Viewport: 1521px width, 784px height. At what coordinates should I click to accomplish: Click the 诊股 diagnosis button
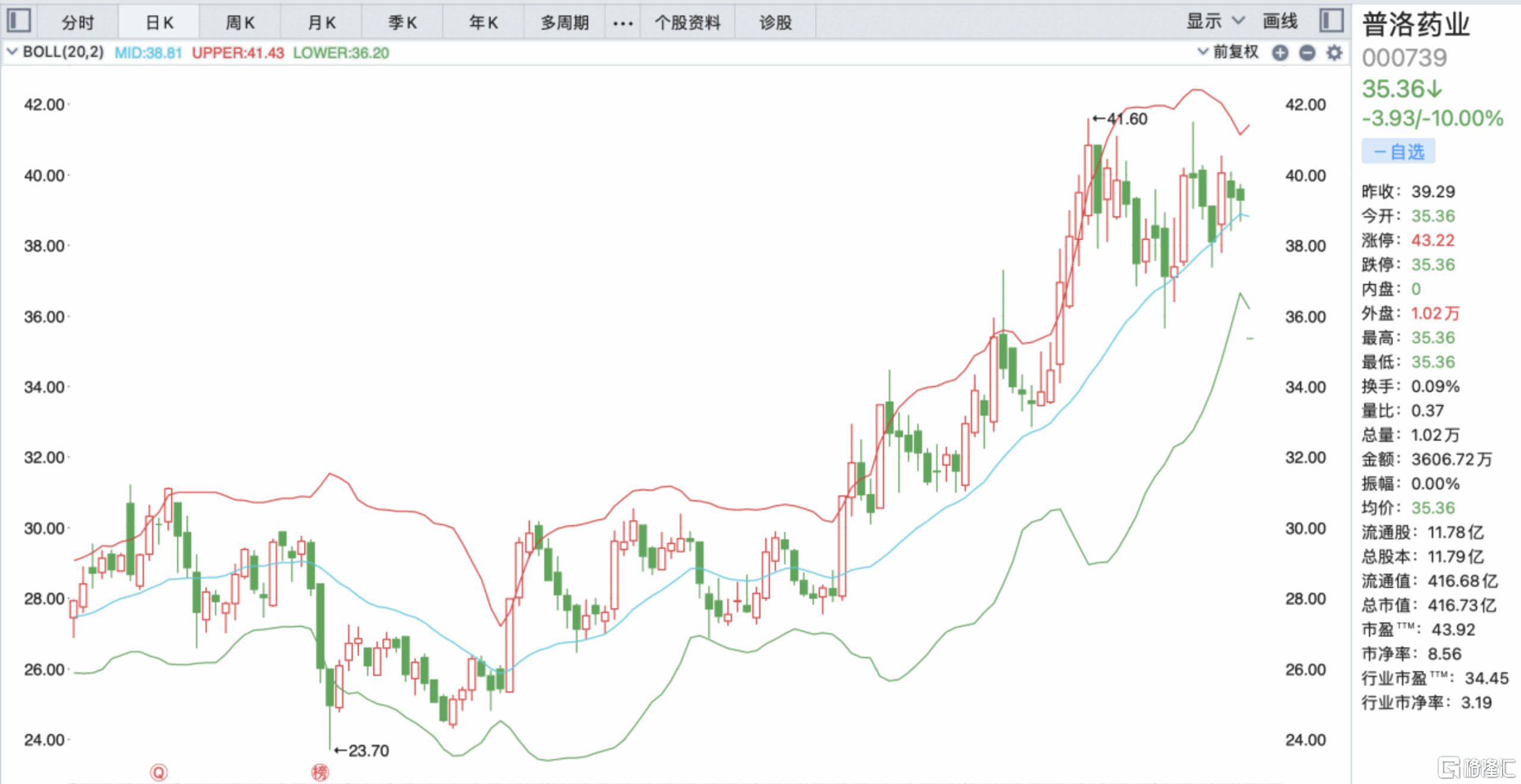click(775, 23)
